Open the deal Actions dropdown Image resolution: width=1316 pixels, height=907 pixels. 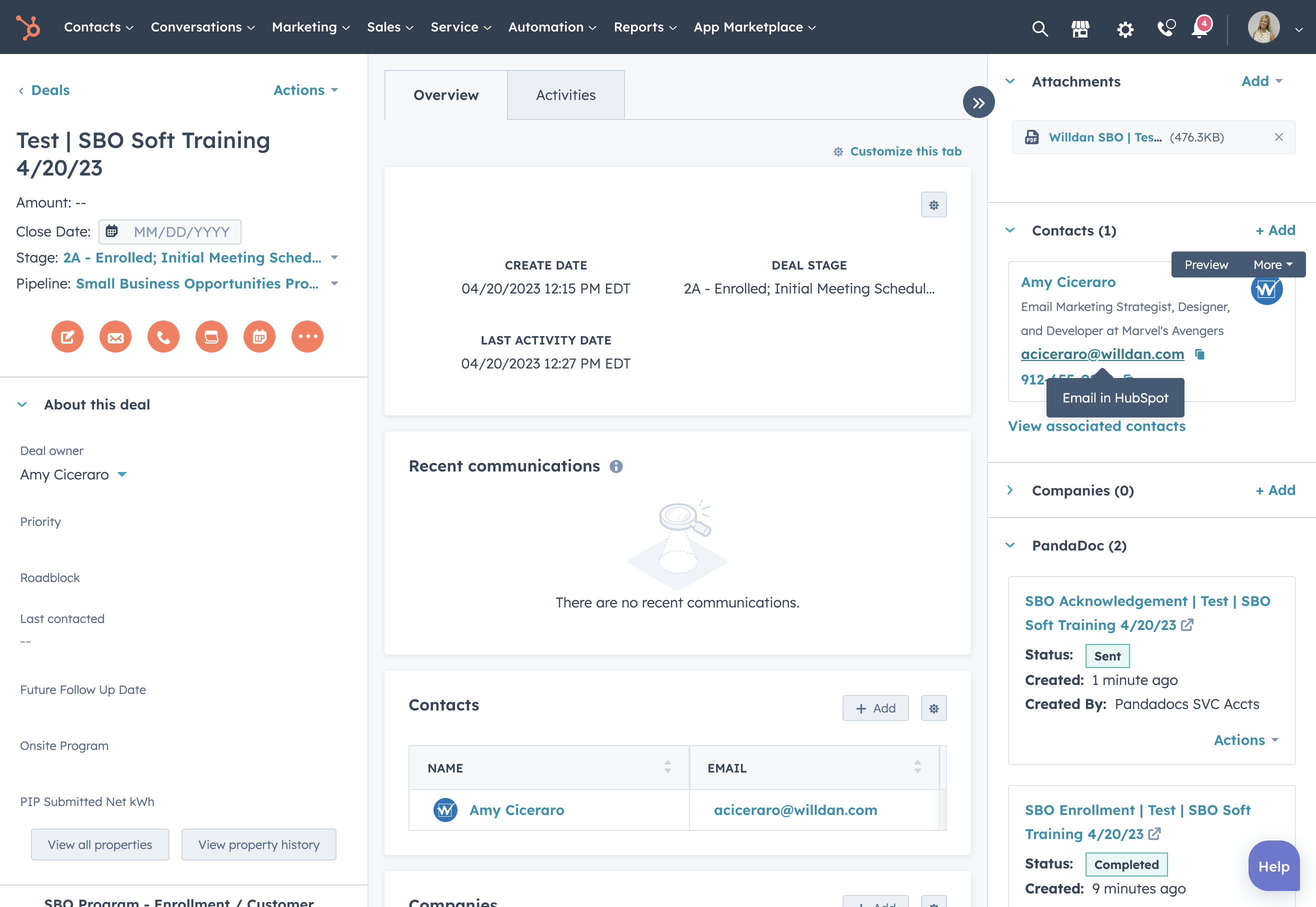click(x=305, y=90)
